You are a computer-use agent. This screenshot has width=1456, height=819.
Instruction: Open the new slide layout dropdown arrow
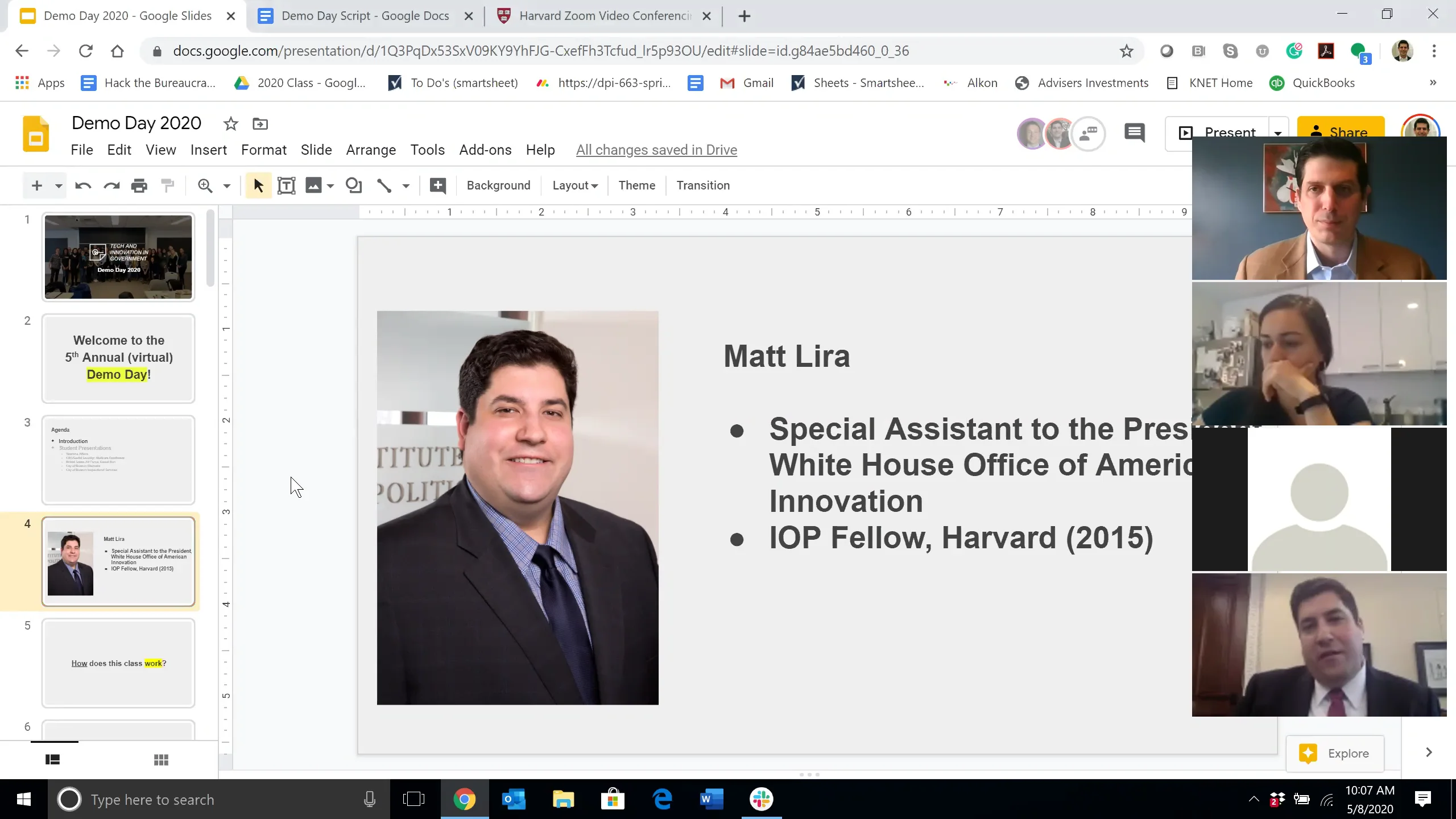(x=58, y=186)
